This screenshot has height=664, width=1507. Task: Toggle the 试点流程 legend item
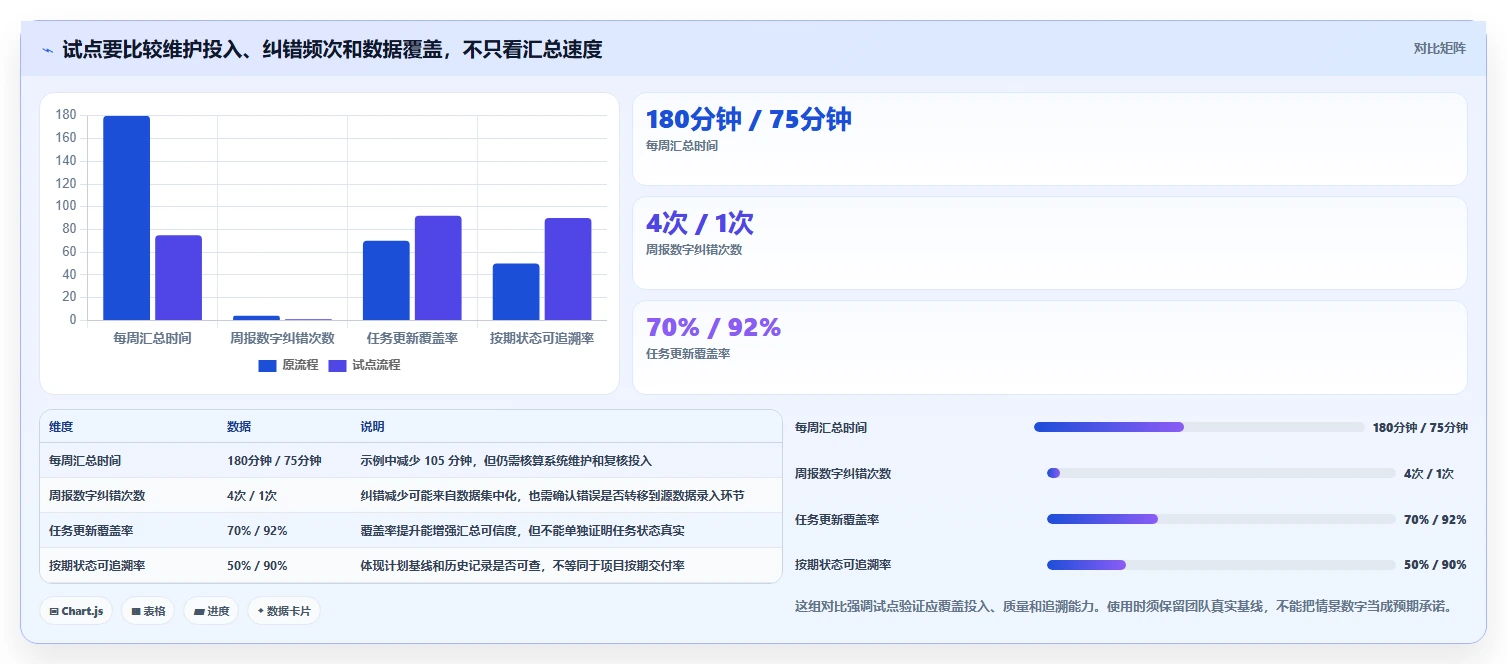pos(365,365)
